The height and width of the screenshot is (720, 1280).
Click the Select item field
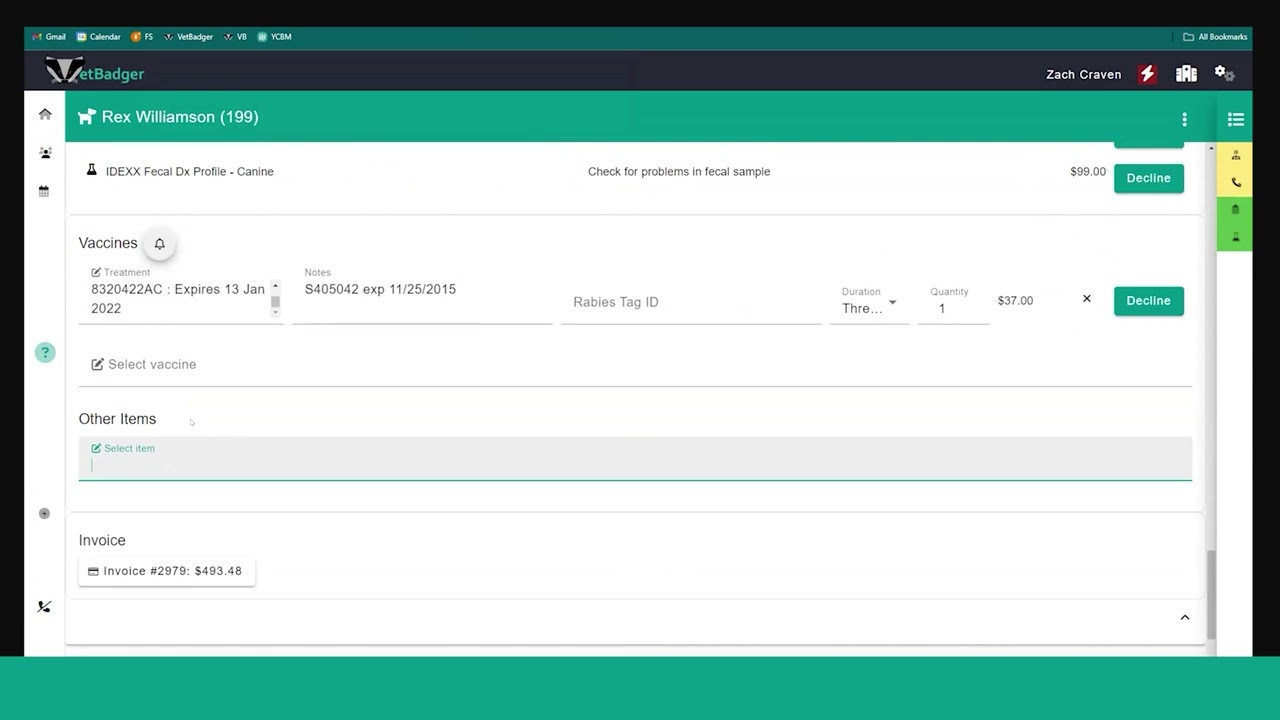click(x=635, y=459)
